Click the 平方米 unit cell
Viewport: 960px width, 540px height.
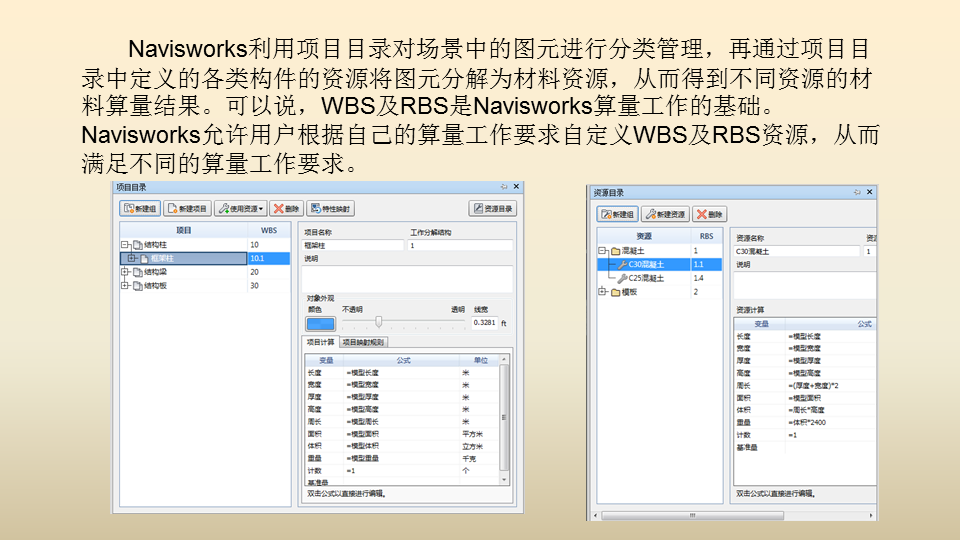coord(473,434)
